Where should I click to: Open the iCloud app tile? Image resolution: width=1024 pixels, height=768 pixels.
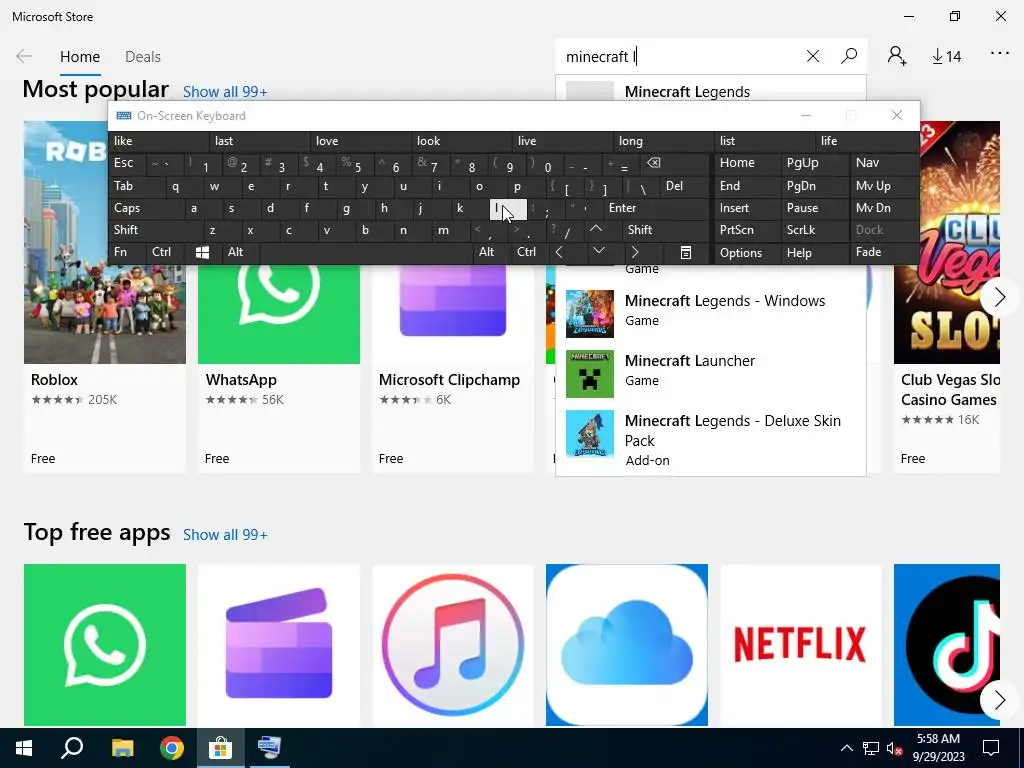point(627,645)
